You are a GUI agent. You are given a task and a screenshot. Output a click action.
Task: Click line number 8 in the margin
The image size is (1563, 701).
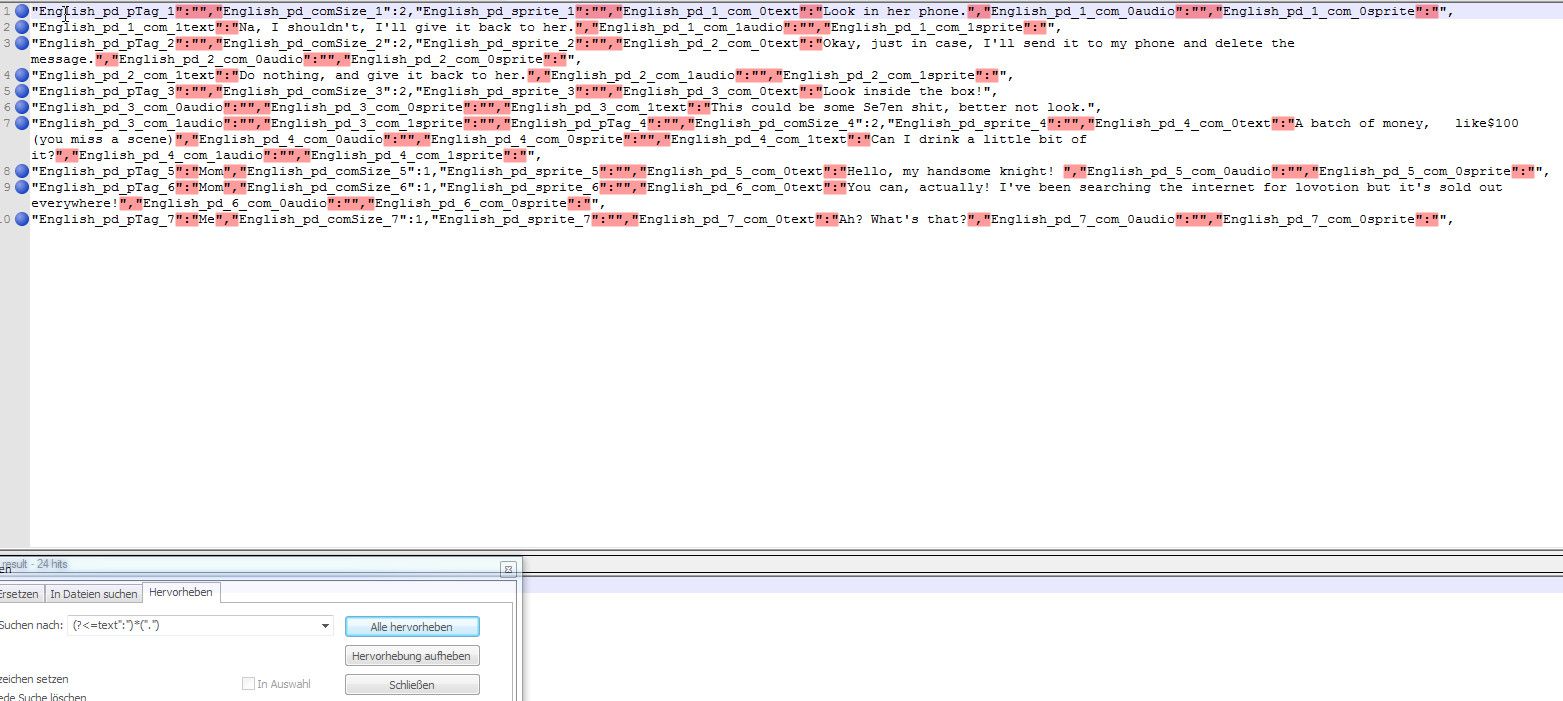pos(7,172)
